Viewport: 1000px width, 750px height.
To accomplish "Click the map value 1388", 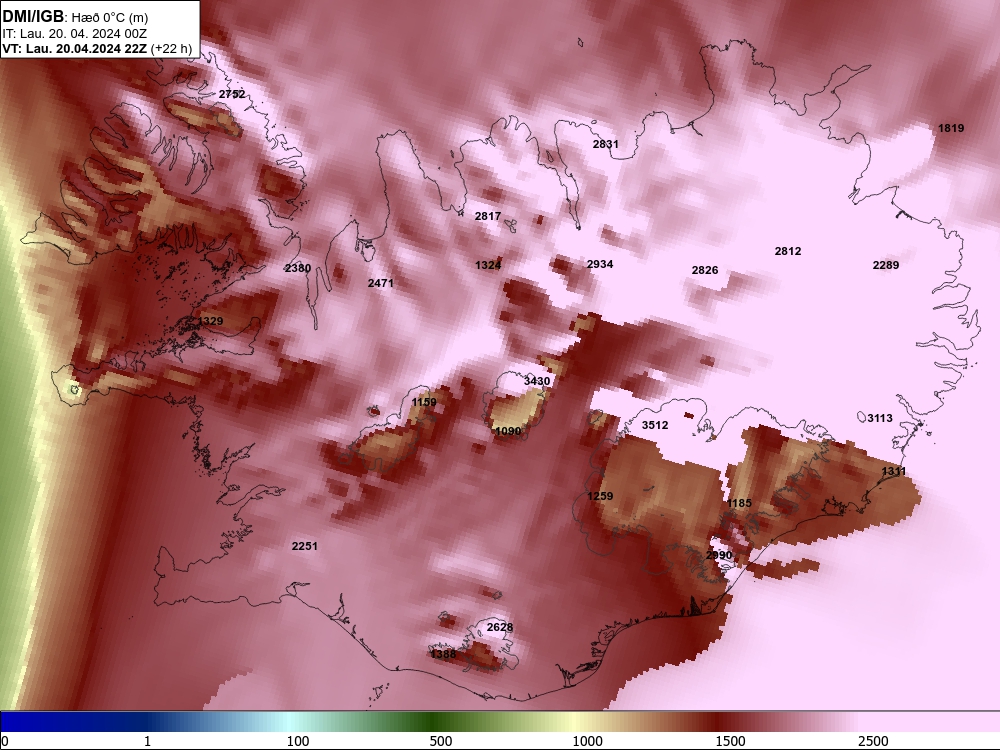I will tap(443, 654).
